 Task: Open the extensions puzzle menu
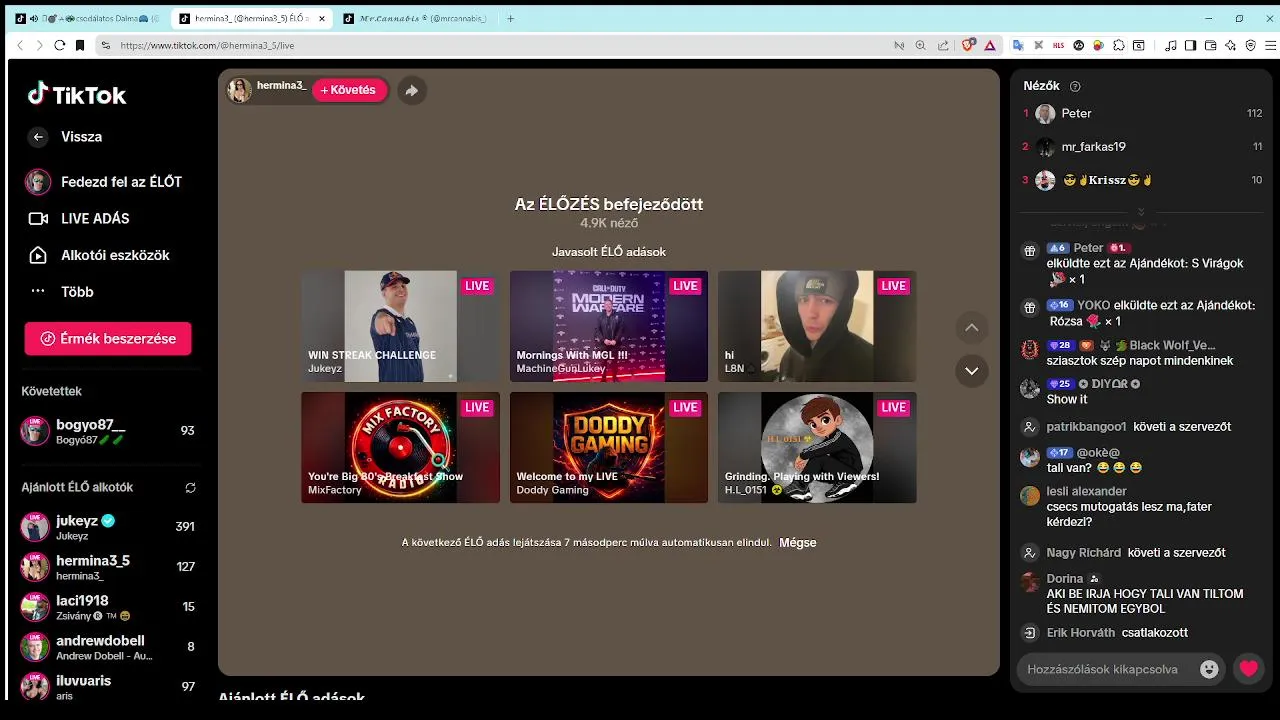coord(1119,45)
